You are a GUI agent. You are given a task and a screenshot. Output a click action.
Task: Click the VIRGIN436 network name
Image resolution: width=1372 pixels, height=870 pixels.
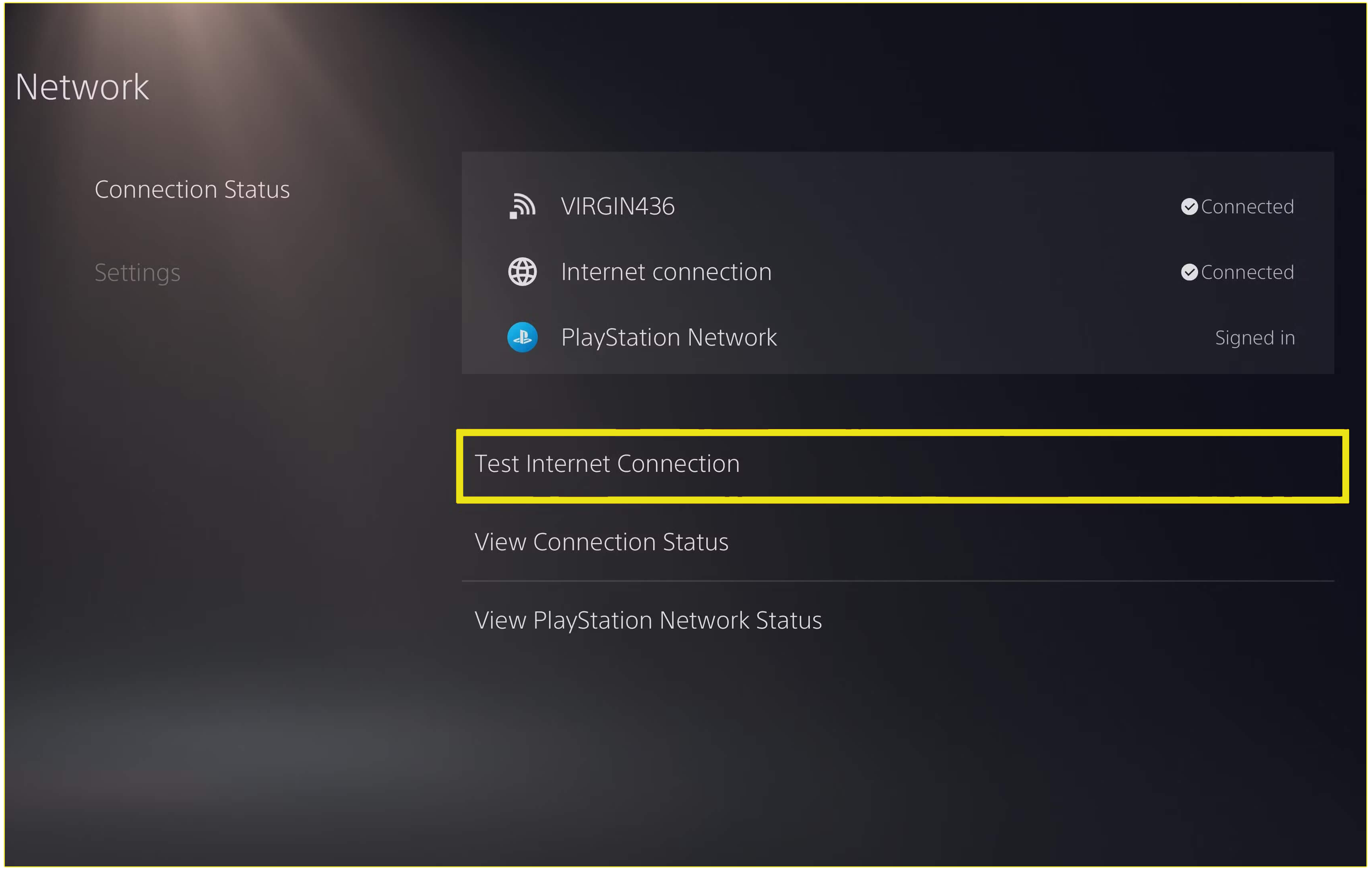pos(618,206)
